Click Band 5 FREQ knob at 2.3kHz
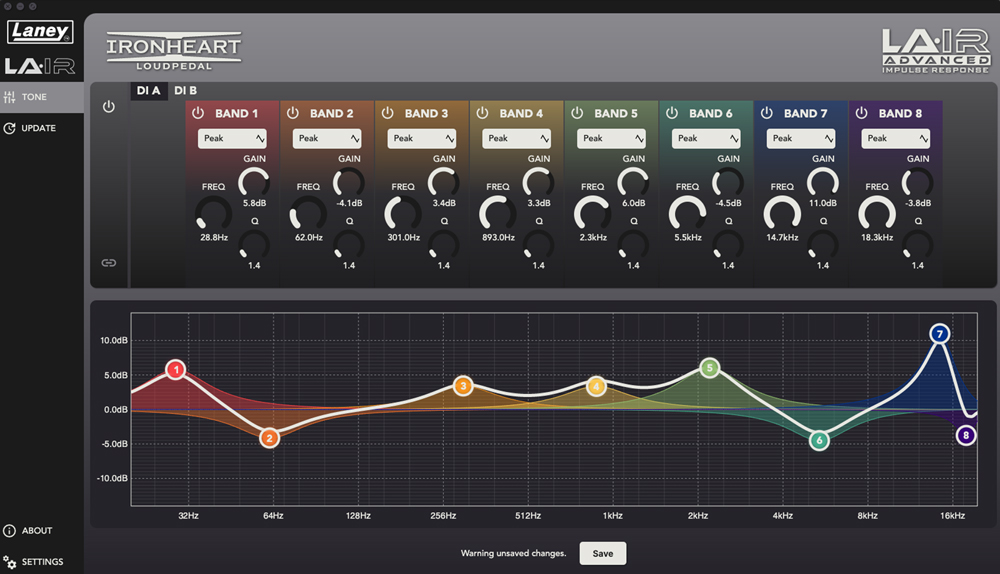The height and width of the screenshot is (574, 1000). tap(592, 214)
